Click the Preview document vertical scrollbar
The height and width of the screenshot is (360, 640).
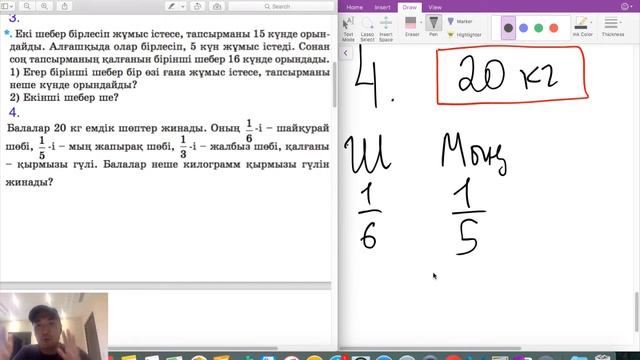coord(335,85)
